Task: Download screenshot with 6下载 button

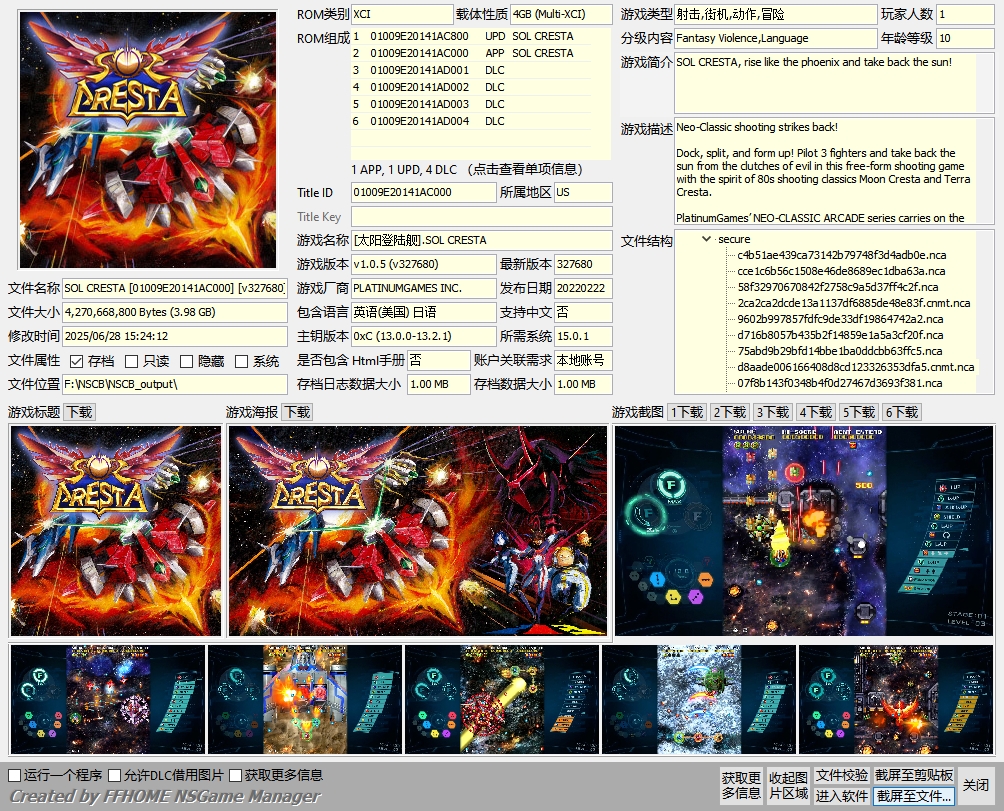Action: pos(902,412)
